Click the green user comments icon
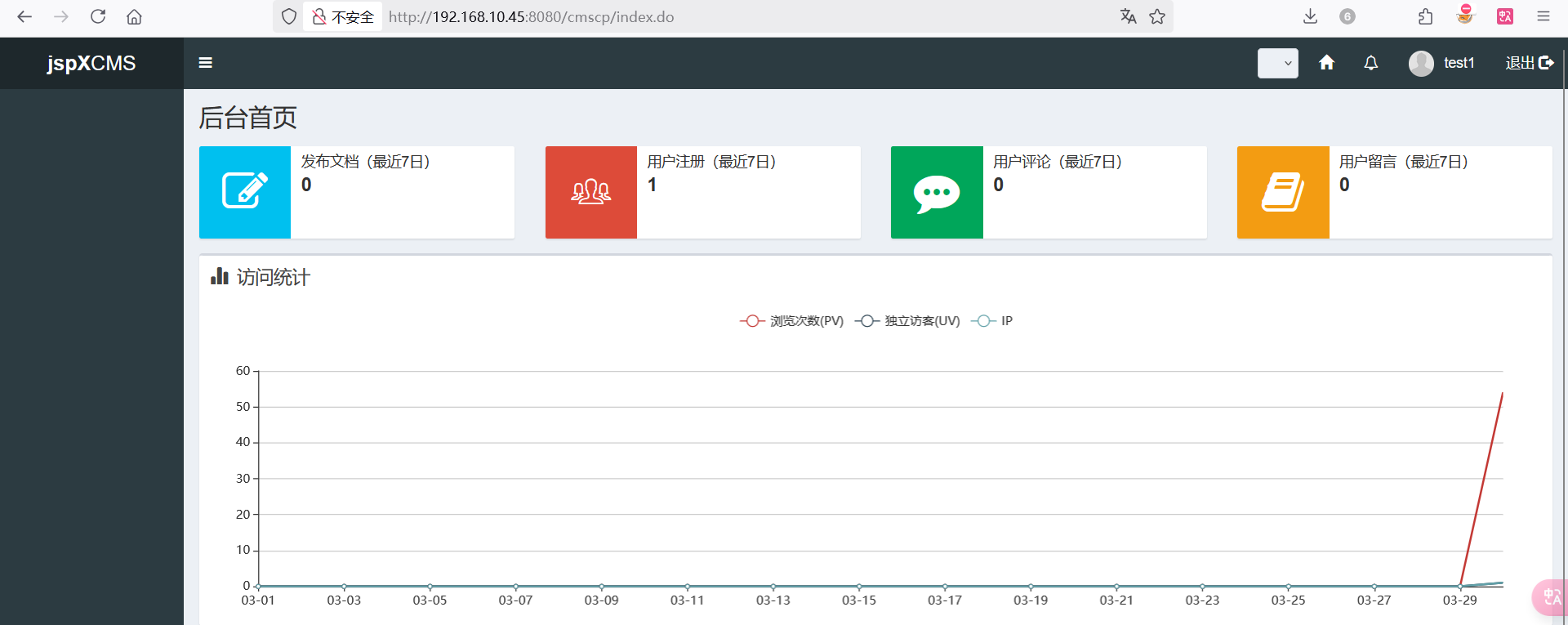 [937, 192]
